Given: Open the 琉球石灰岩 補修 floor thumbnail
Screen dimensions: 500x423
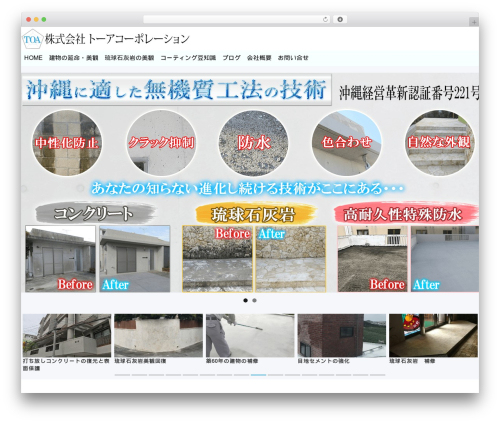Looking at the screenshot, I should click(x=433, y=335).
